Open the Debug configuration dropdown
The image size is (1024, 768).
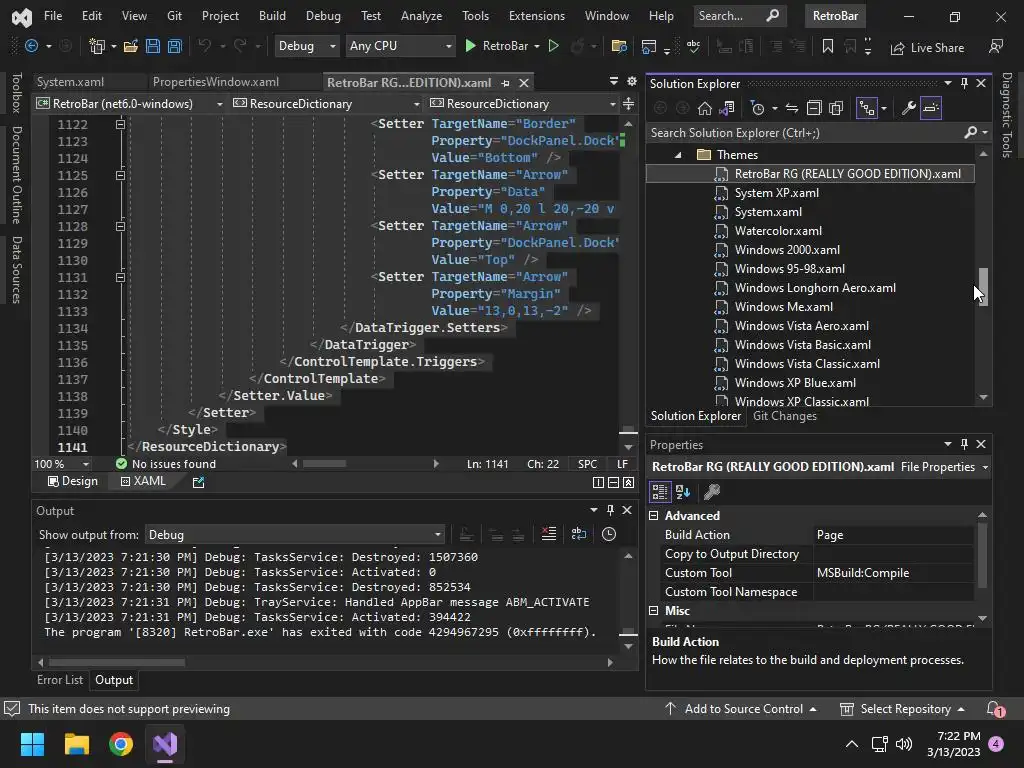coord(306,46)
